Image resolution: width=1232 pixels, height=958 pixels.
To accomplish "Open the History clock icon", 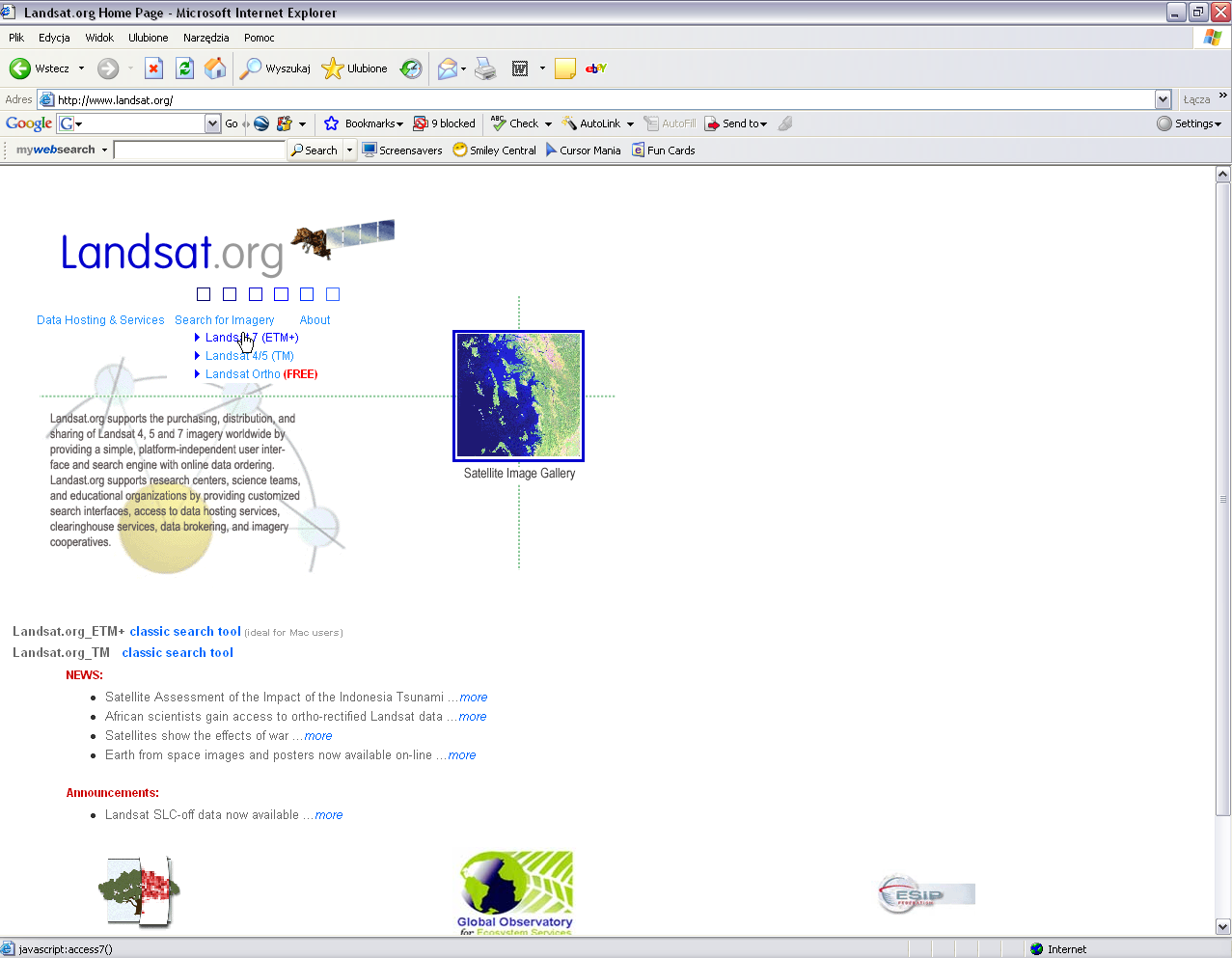I will tap(411, 68).
